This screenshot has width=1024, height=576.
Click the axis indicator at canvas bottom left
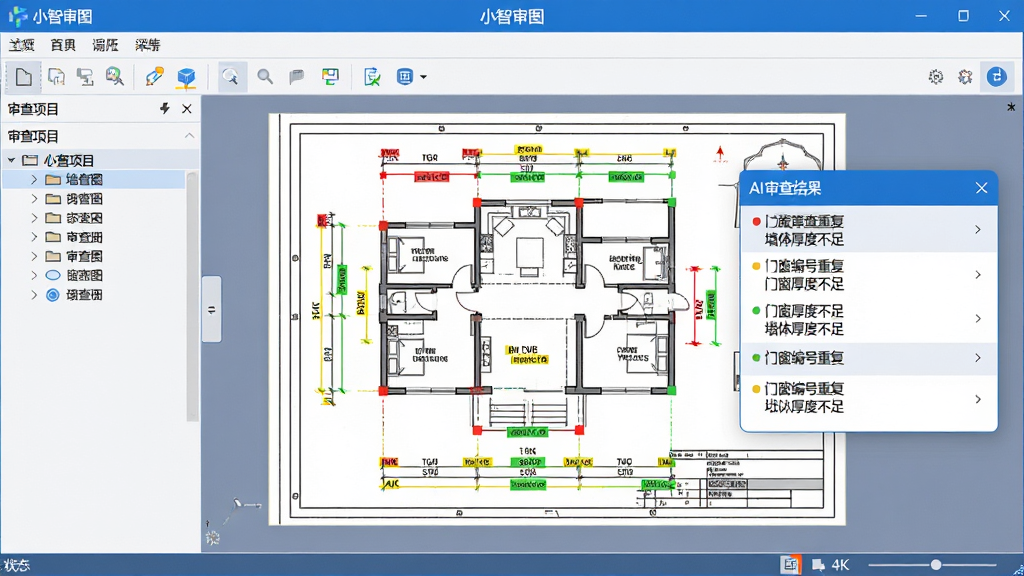[240, 509]
